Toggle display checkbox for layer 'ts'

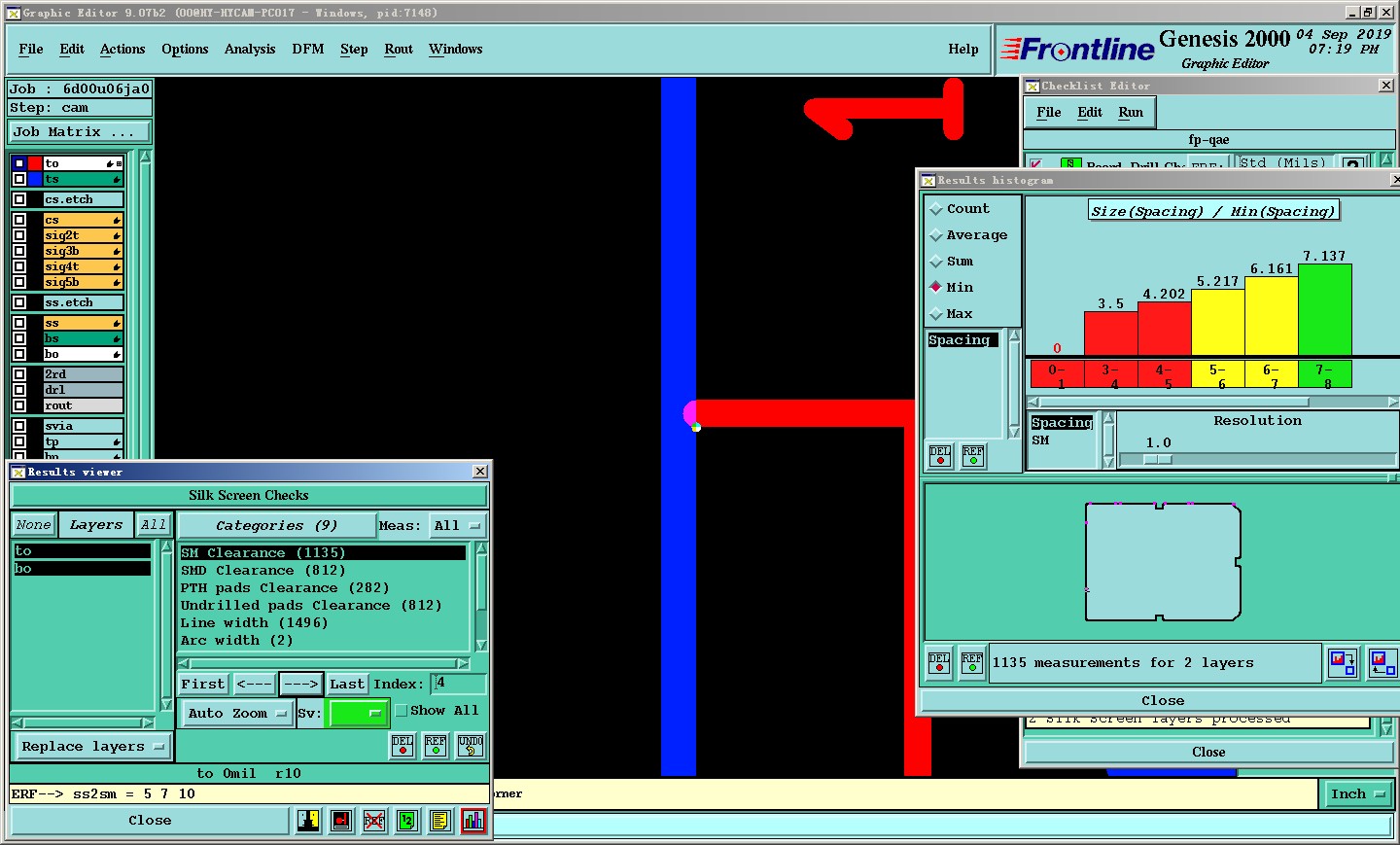click(19, 179)
